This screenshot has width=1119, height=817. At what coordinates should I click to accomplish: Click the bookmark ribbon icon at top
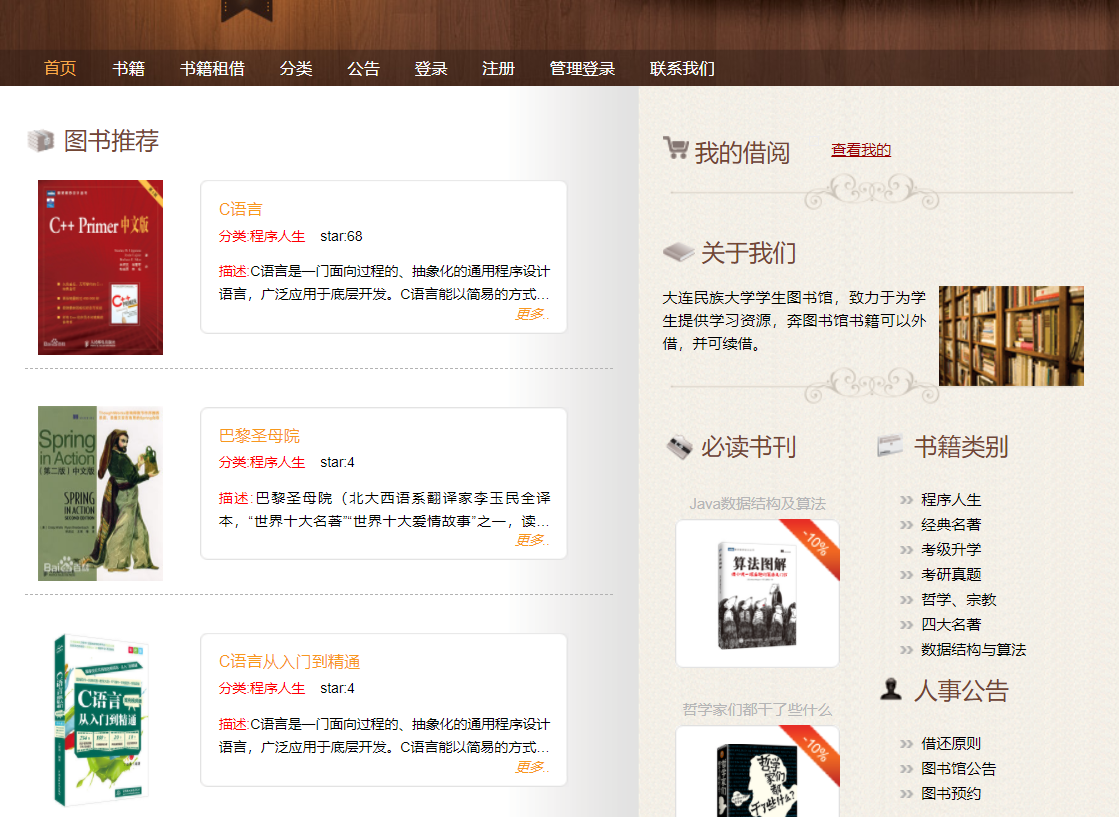pyautogui.click(x=247, y=10)
